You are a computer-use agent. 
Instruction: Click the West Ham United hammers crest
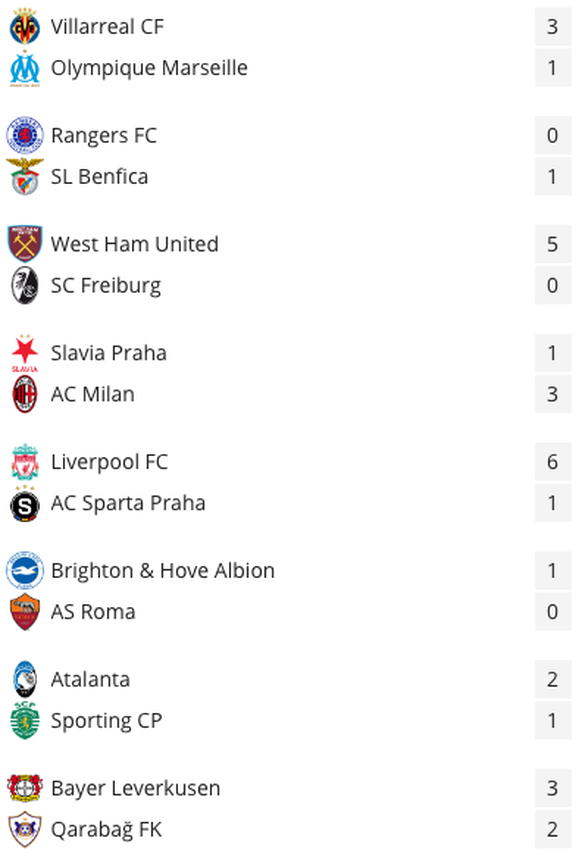[x=25, y=244]
